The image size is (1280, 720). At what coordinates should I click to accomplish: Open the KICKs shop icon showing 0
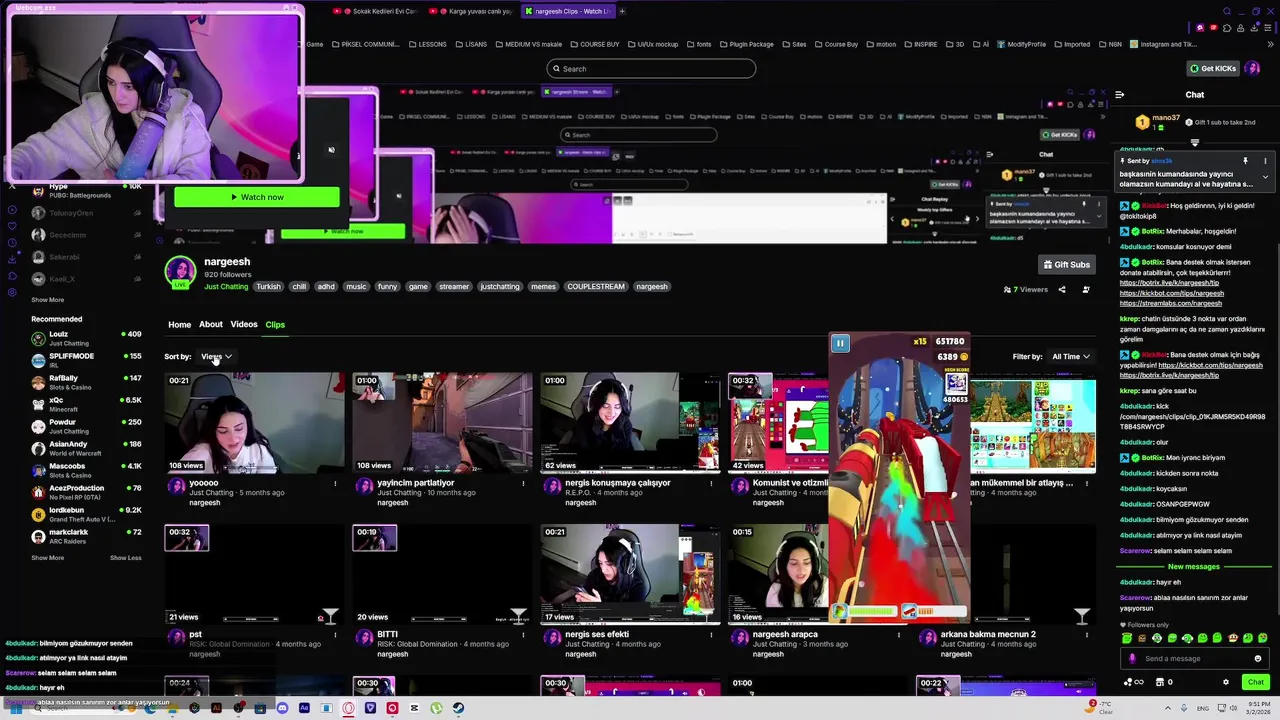point(1163,682)
